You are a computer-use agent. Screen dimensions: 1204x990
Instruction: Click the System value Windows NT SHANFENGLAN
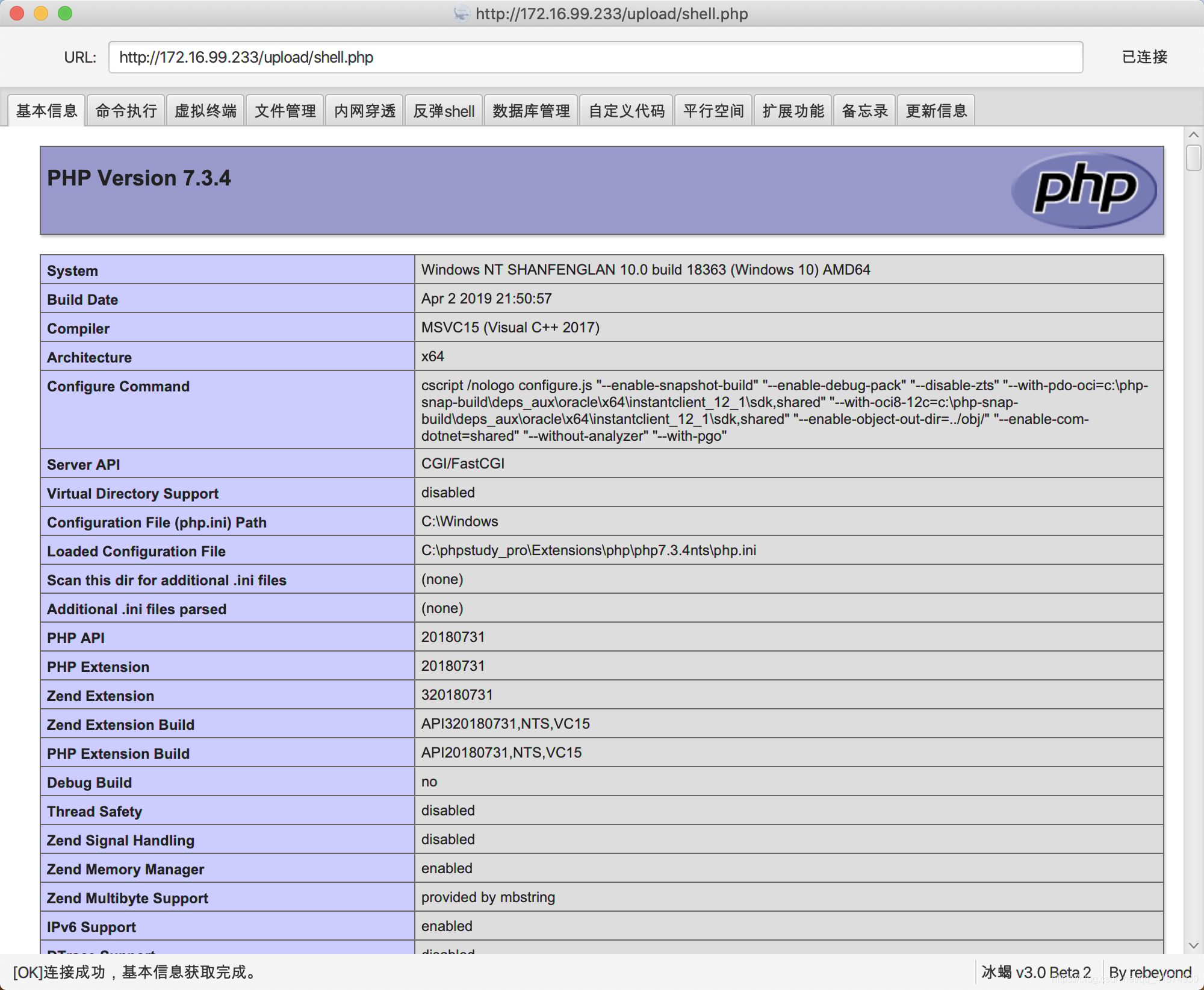[x=645, y=270]
